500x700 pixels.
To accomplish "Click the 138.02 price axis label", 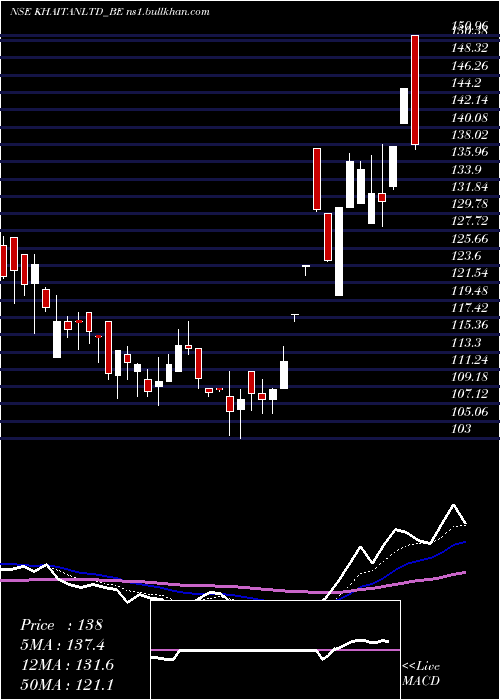I will tap(469, 135).
